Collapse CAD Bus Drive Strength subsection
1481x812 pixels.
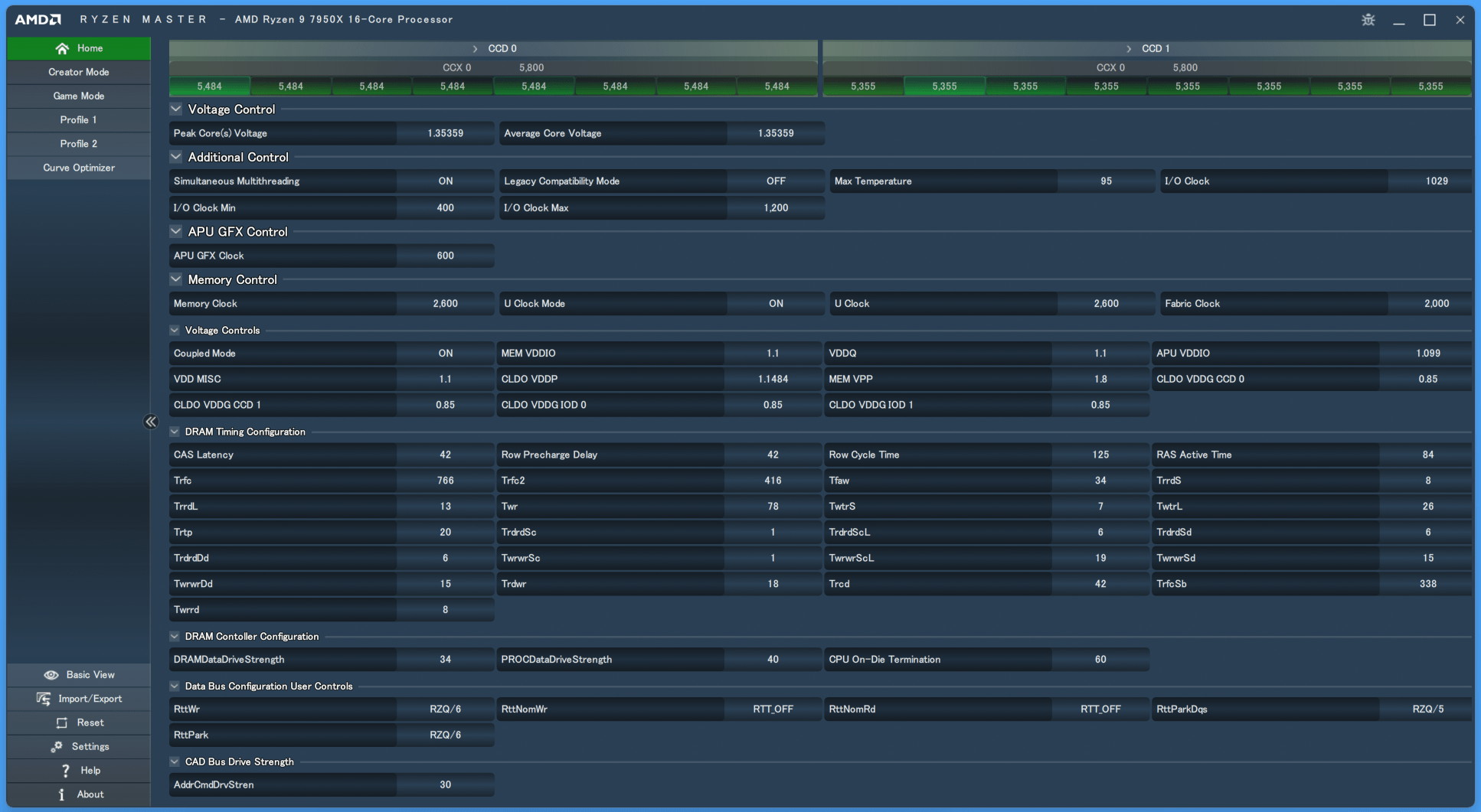pyautogui.click(x=175, y=761)
